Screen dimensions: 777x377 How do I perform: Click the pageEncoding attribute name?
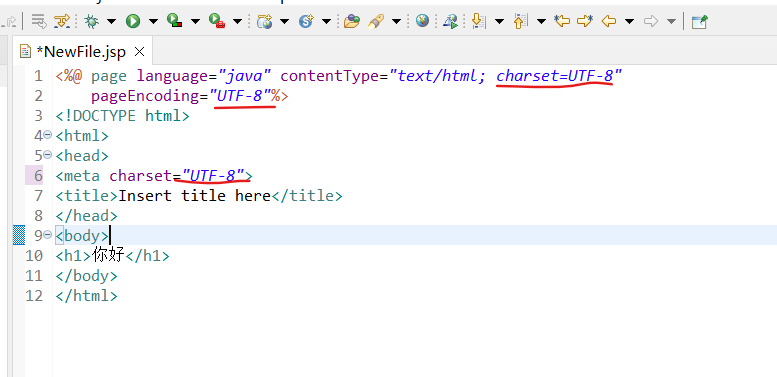point(145,96)
